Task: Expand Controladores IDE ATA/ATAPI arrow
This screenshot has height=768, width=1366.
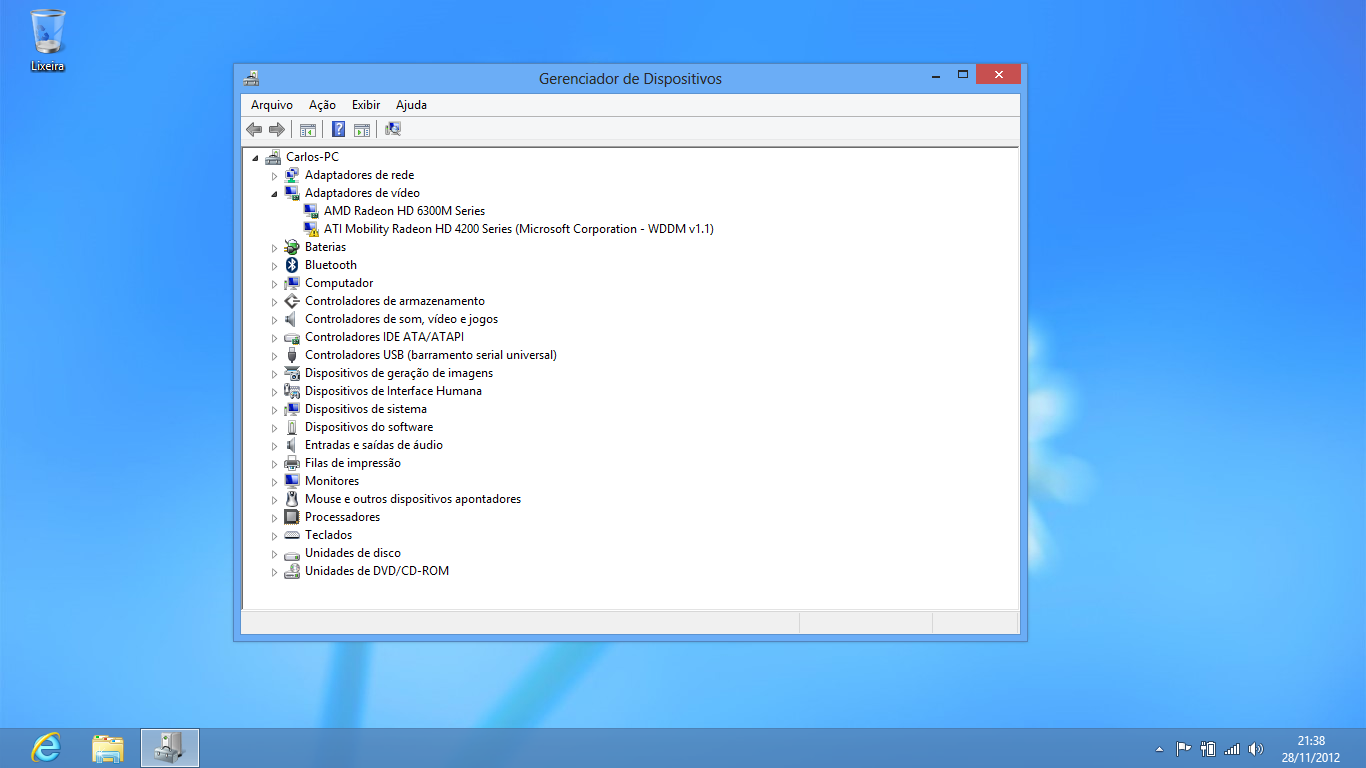Action: pyautogui.click(x=274, y=338)
